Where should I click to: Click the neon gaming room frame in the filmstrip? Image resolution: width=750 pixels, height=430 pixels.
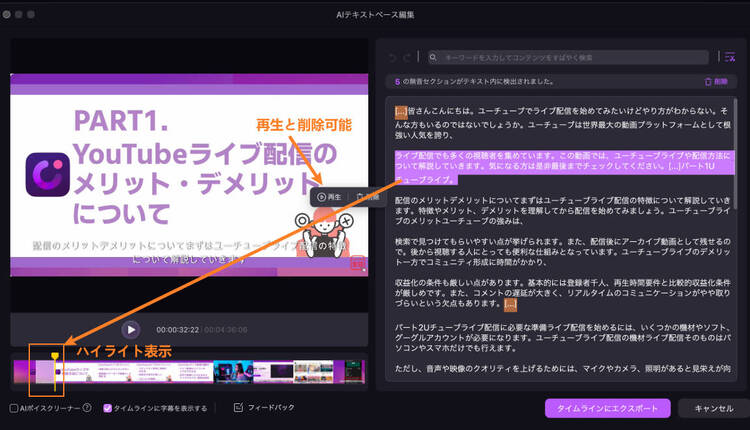pyautogui.click(x=233, y=372)
